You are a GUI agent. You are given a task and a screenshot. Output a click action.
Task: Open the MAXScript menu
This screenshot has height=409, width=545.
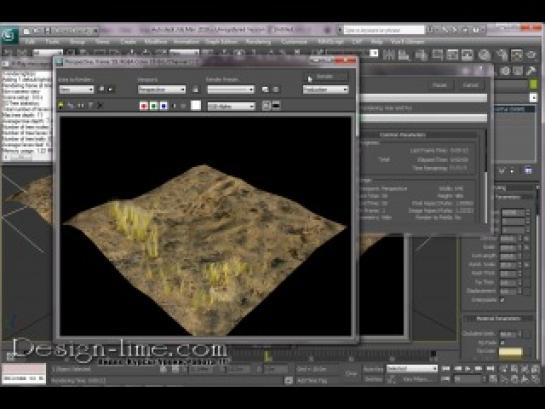[330, 42]
